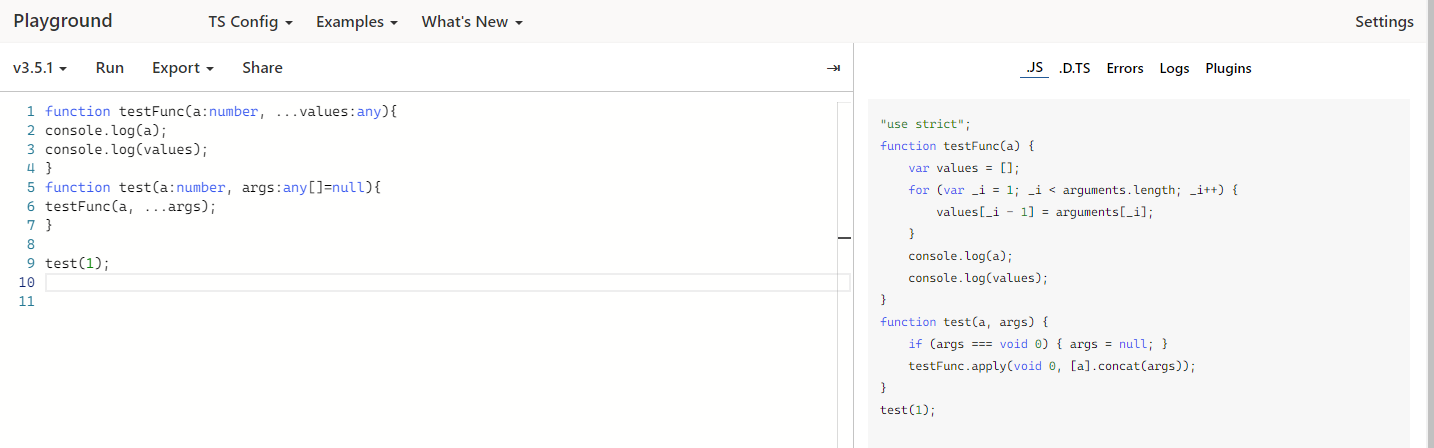Click the "use strict" line in JS output

pyautogui.click(x=925, y=124)
